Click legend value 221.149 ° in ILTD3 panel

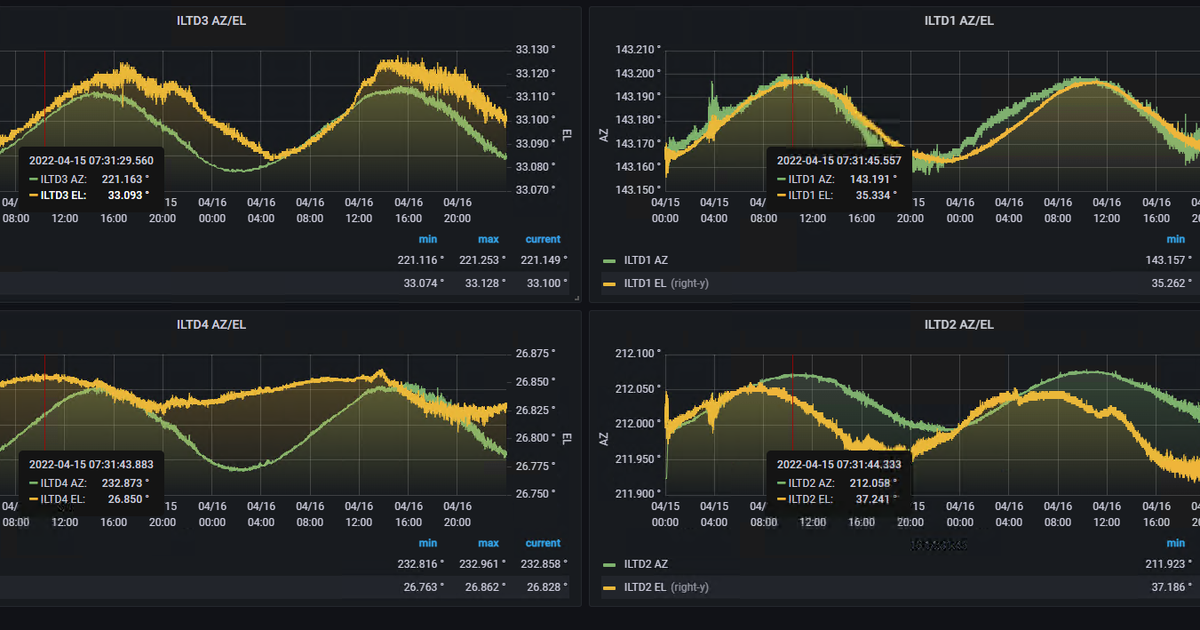(543, 260)
